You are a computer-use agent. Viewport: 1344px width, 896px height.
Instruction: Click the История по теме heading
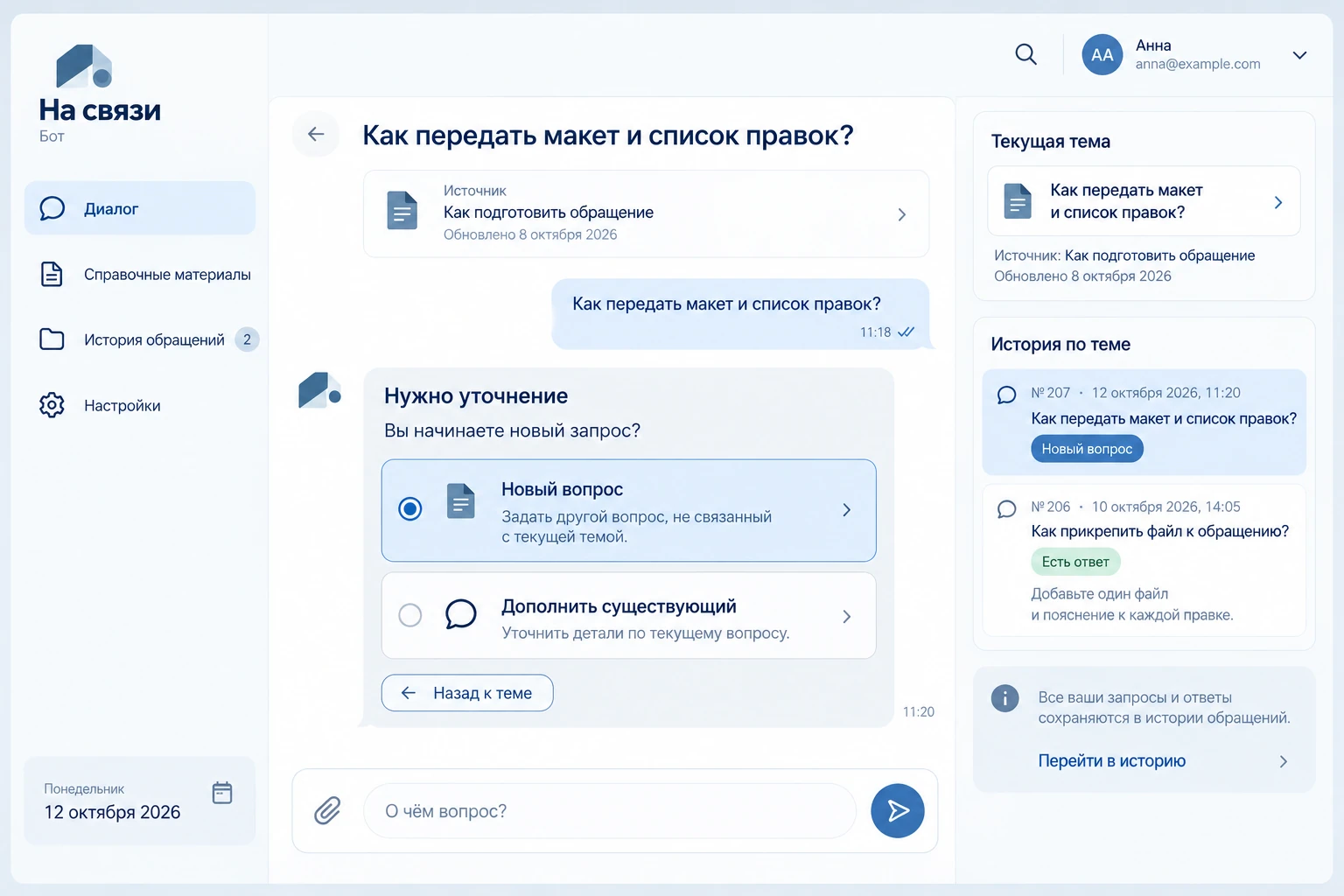coord(1060,345)
